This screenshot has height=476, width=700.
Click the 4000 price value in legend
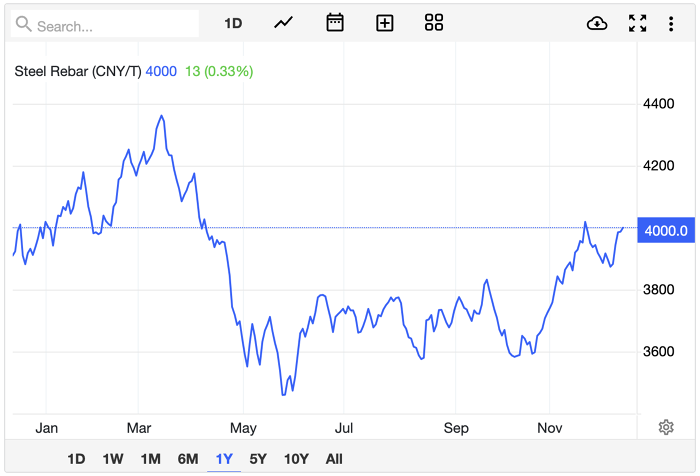[x=161, y=71]
